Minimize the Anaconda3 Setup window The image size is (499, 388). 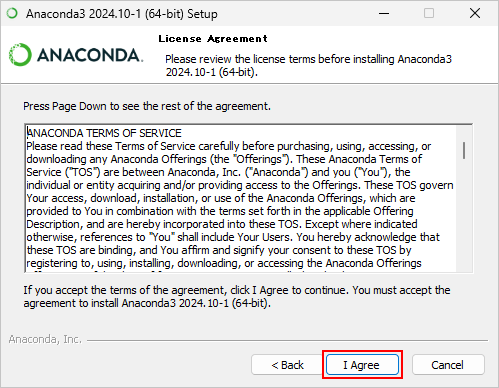(384, 14)
